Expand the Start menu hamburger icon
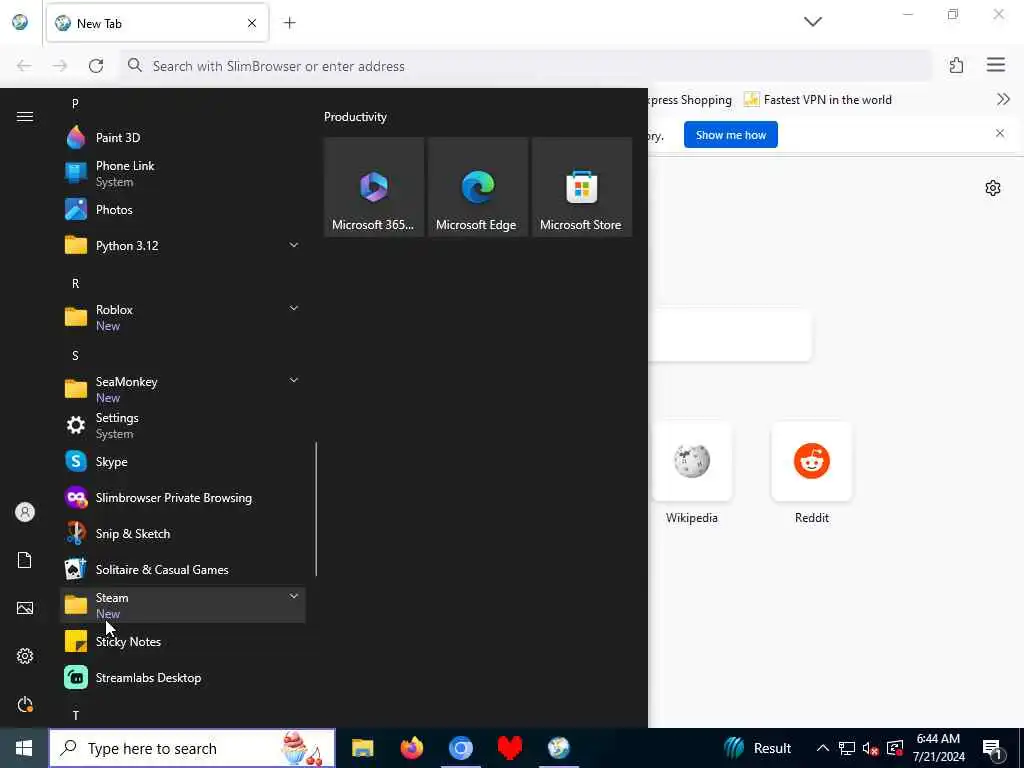Viewport: 1024px width, 768px height. [x=25, y=116]
